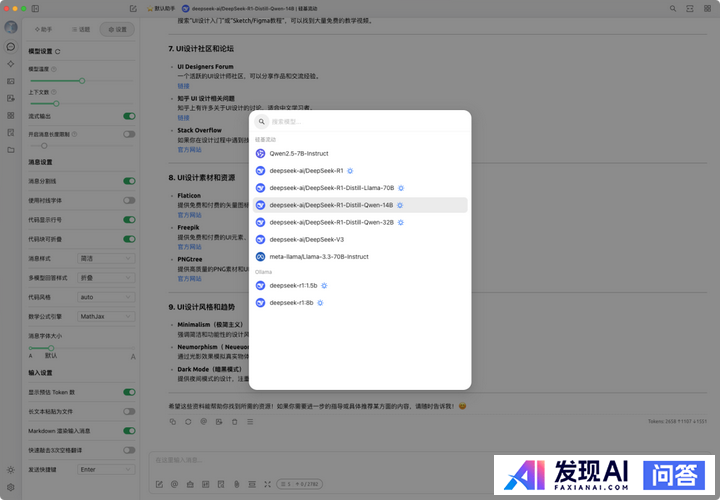Click the new topic icon beside the sidebar tabs
Image resolution: width=720 pixels, height=500 pixels.
[x=134, y=8]
